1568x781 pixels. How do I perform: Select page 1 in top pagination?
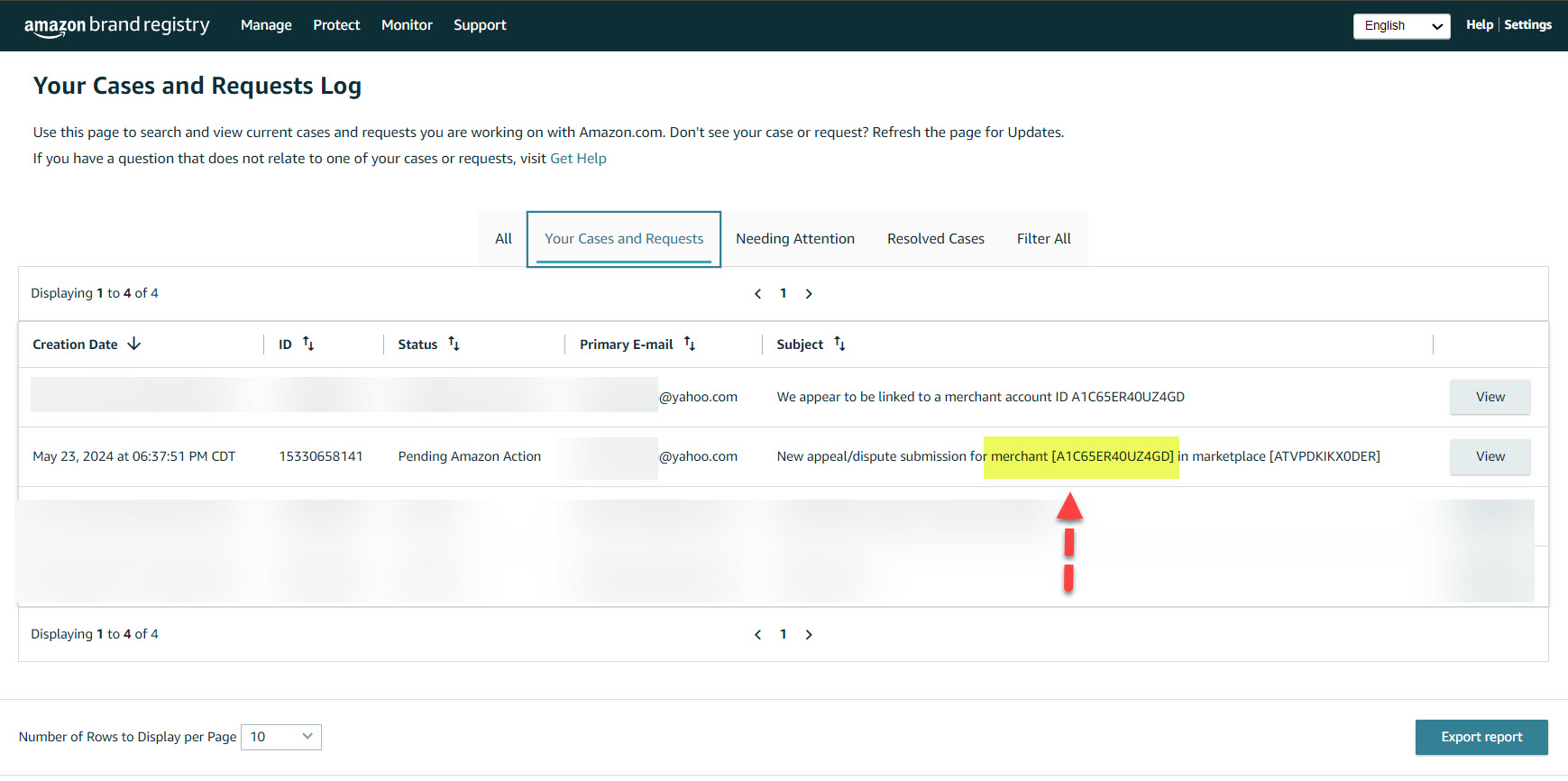783,293
